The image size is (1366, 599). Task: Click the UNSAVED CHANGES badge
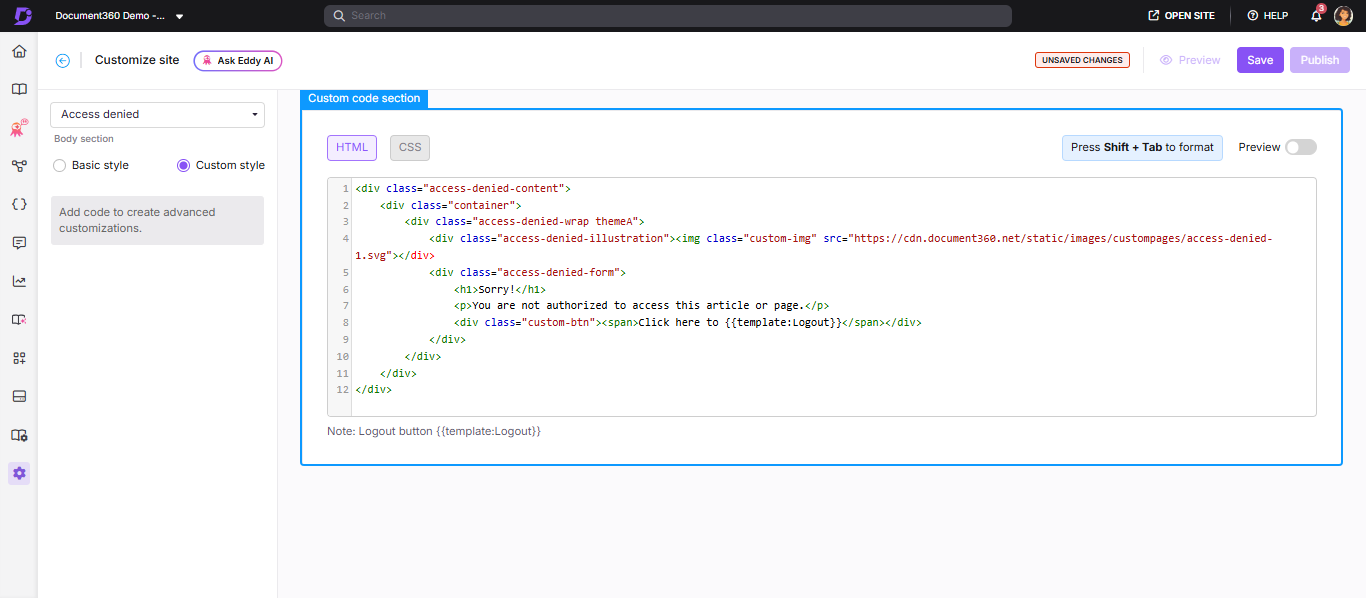tap(1082, 60)
